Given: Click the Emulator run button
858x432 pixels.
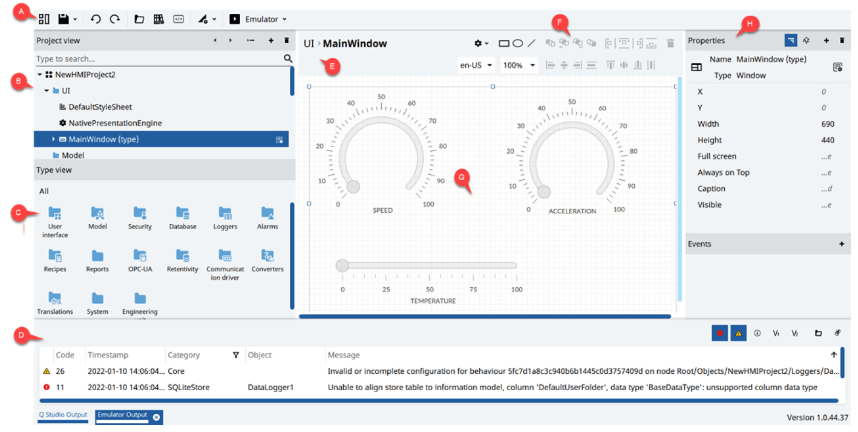Looking at the screenshot, I should point(235,19).
